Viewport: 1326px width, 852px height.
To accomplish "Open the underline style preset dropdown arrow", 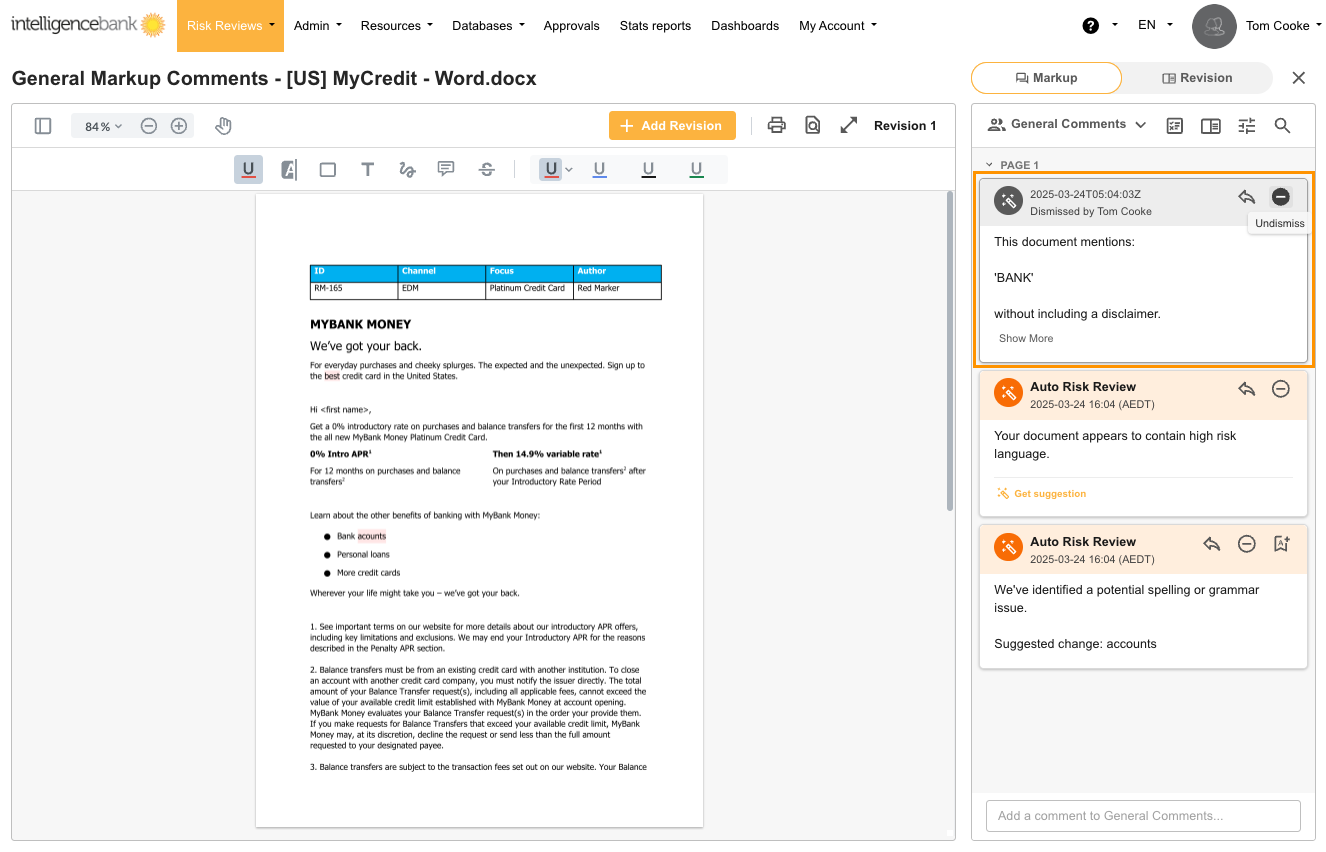I will [x=569, y=170].
